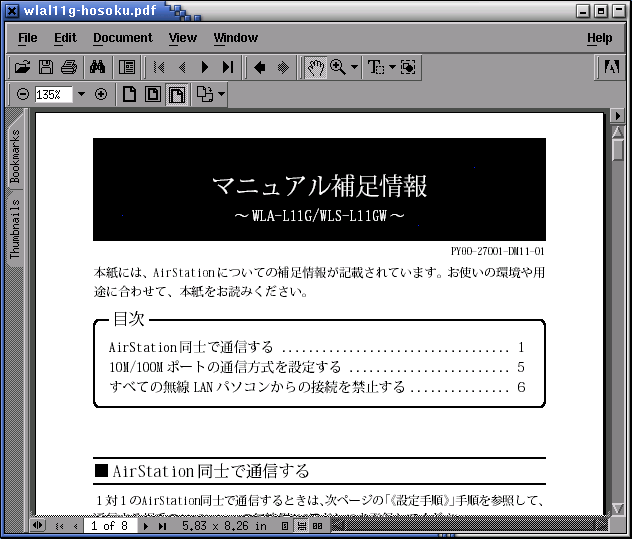Click the Adobe logo icon

[x=612, y=67]
